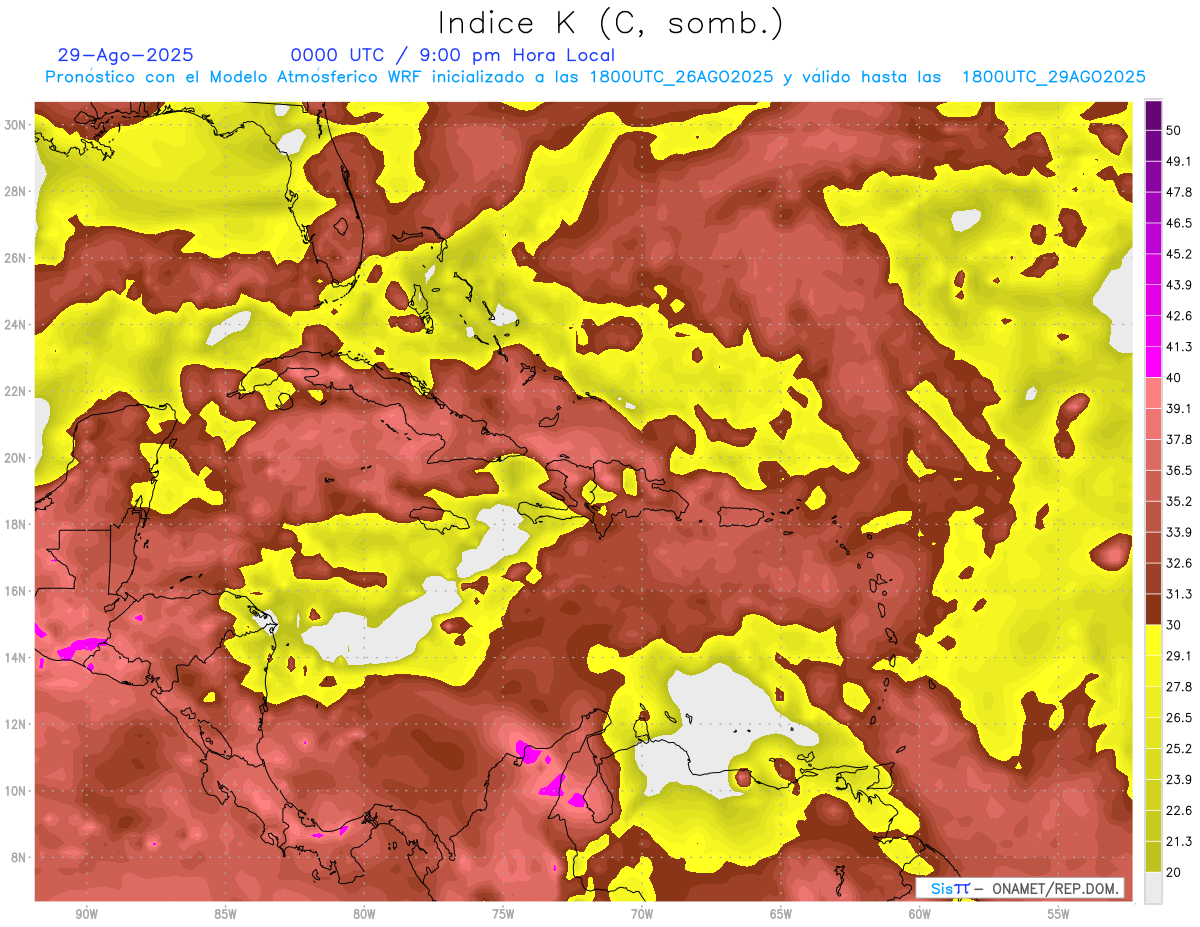
Task: Click the colorbar value "43.9"
Action: (1178, 285)
